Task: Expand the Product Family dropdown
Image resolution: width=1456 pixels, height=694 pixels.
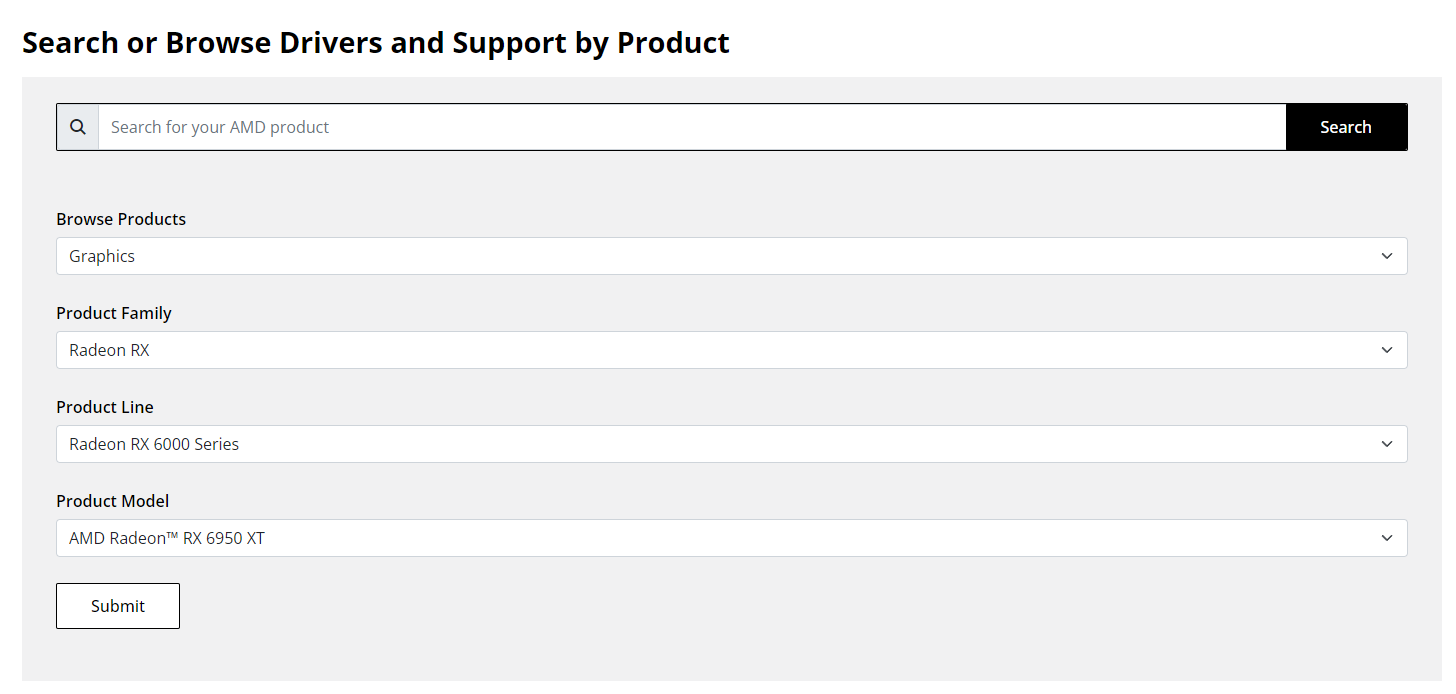Action: [x=731, y=350]
